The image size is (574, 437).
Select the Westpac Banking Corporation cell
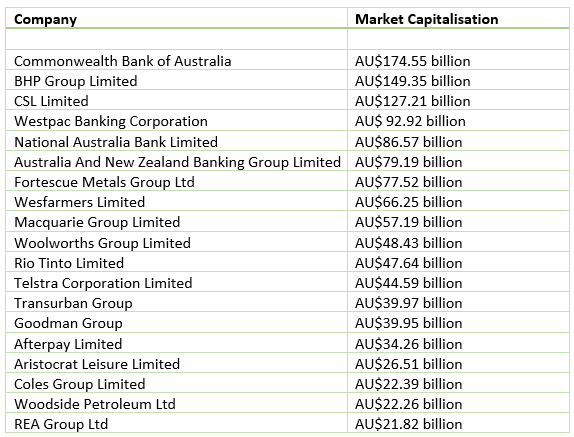click(x=176, y=121)
